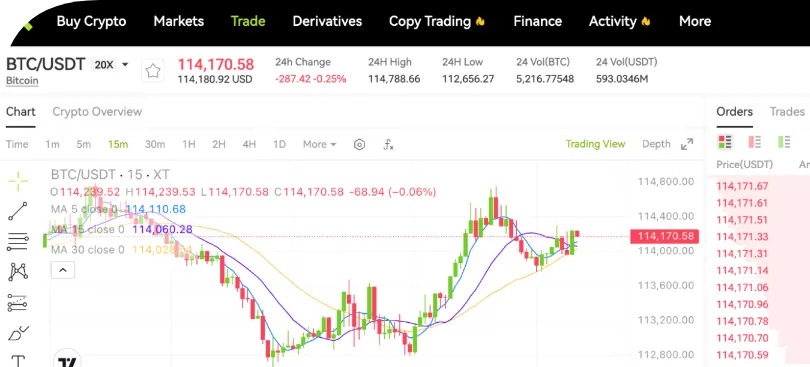The height and width of the screenshot is (367, 810).
Task: Collapse the indicator legend chevron
Action: tap(63, 270)
